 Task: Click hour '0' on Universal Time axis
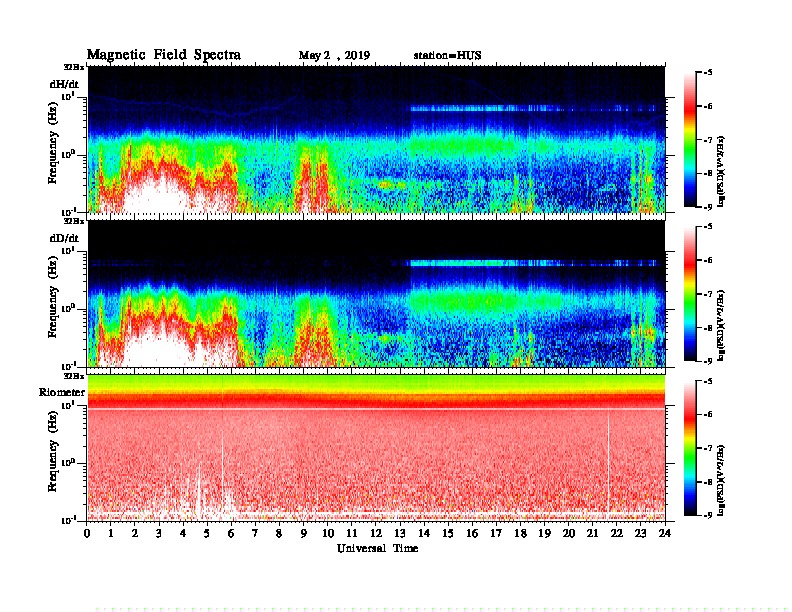[87, 533]
